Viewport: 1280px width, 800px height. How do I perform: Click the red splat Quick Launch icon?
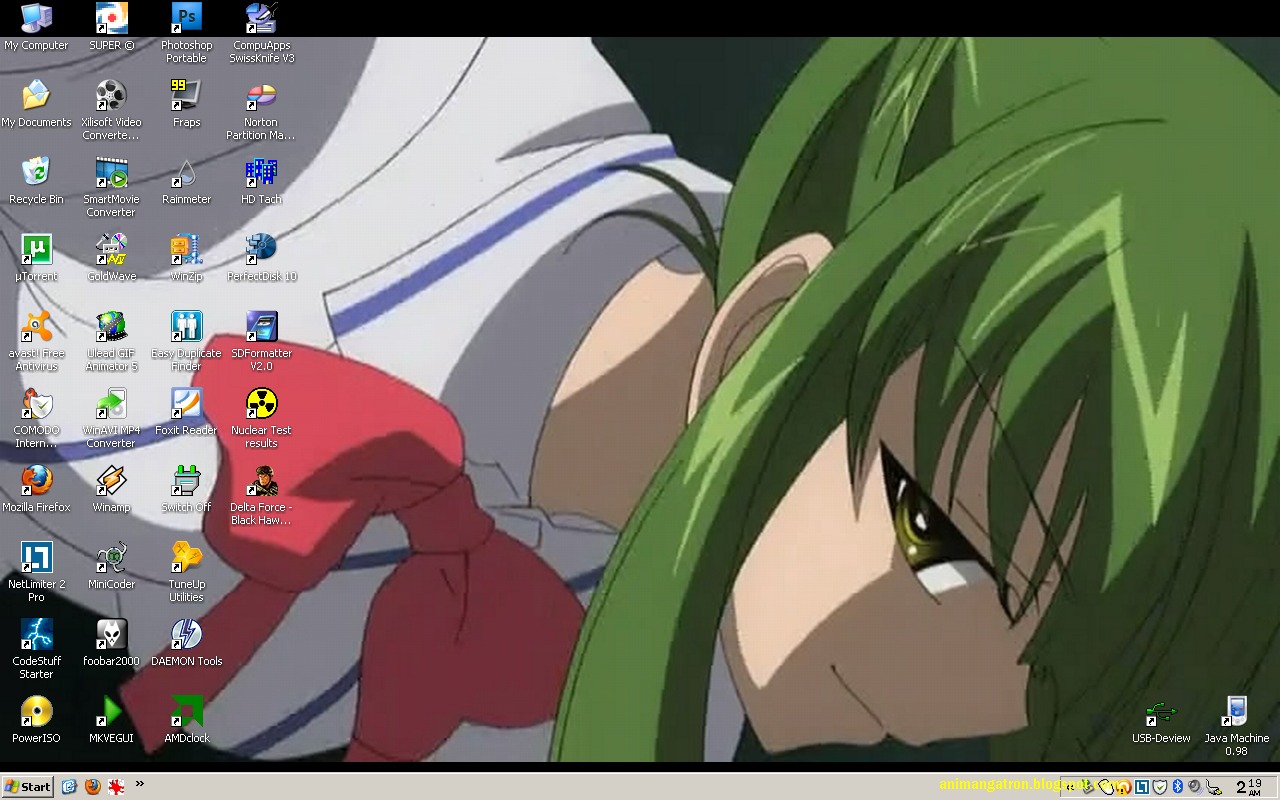(116, 786)
